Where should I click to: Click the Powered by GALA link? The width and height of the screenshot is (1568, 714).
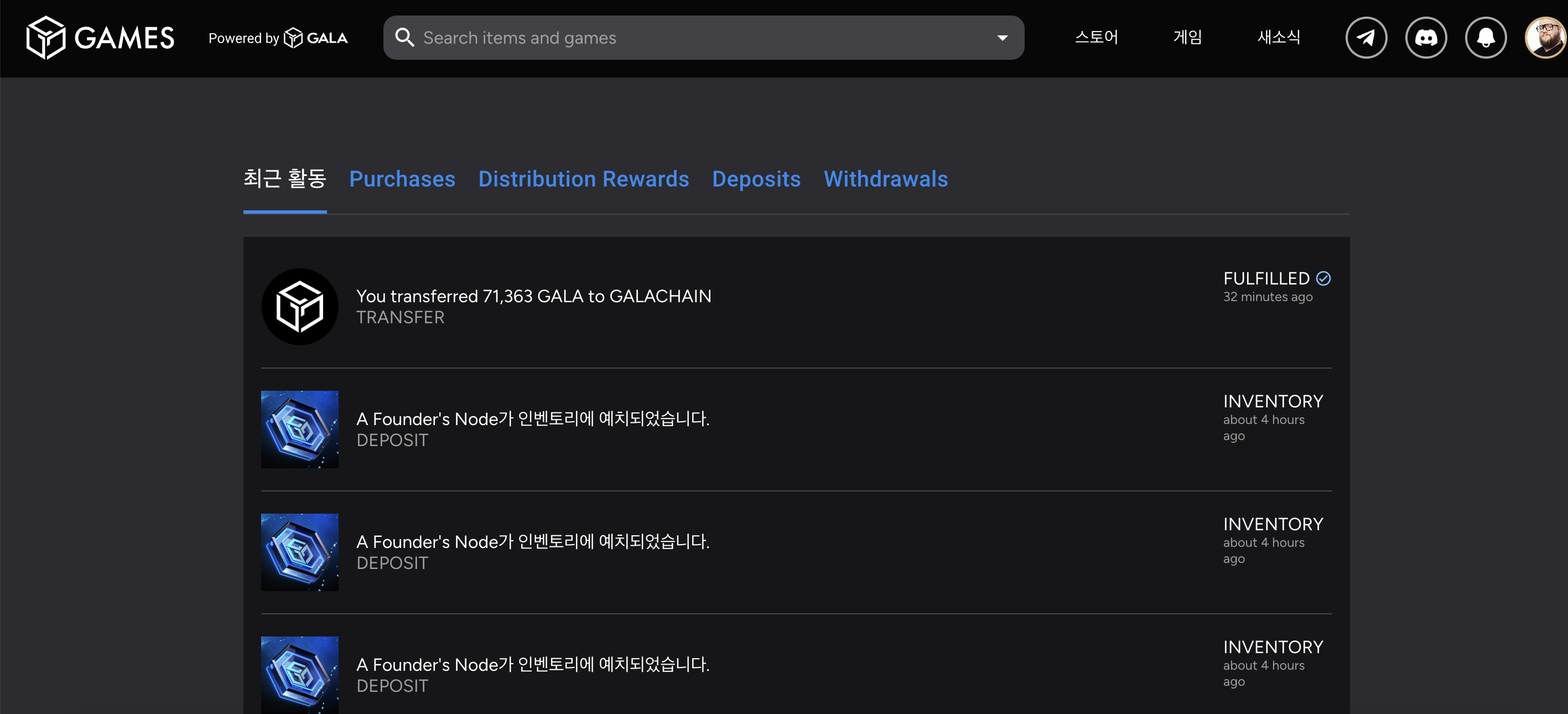[278, 38]
